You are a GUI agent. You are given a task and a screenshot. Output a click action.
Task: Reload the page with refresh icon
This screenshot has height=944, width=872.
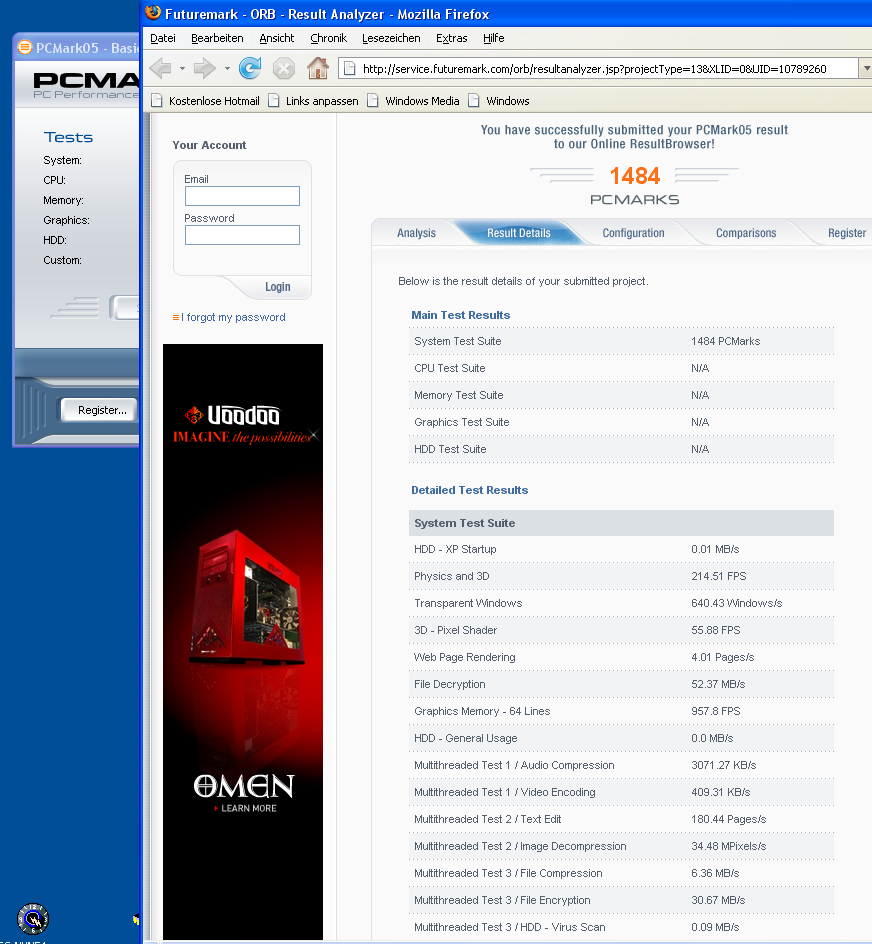pos(250,68)
